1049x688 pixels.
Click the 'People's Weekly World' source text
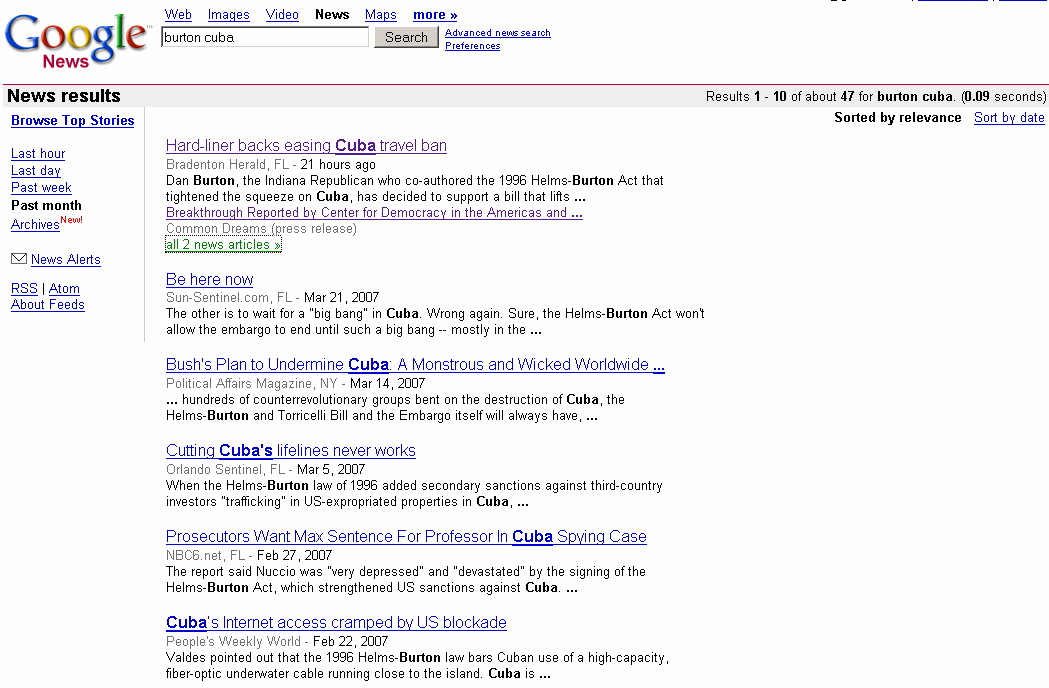[x=233, y=641]
